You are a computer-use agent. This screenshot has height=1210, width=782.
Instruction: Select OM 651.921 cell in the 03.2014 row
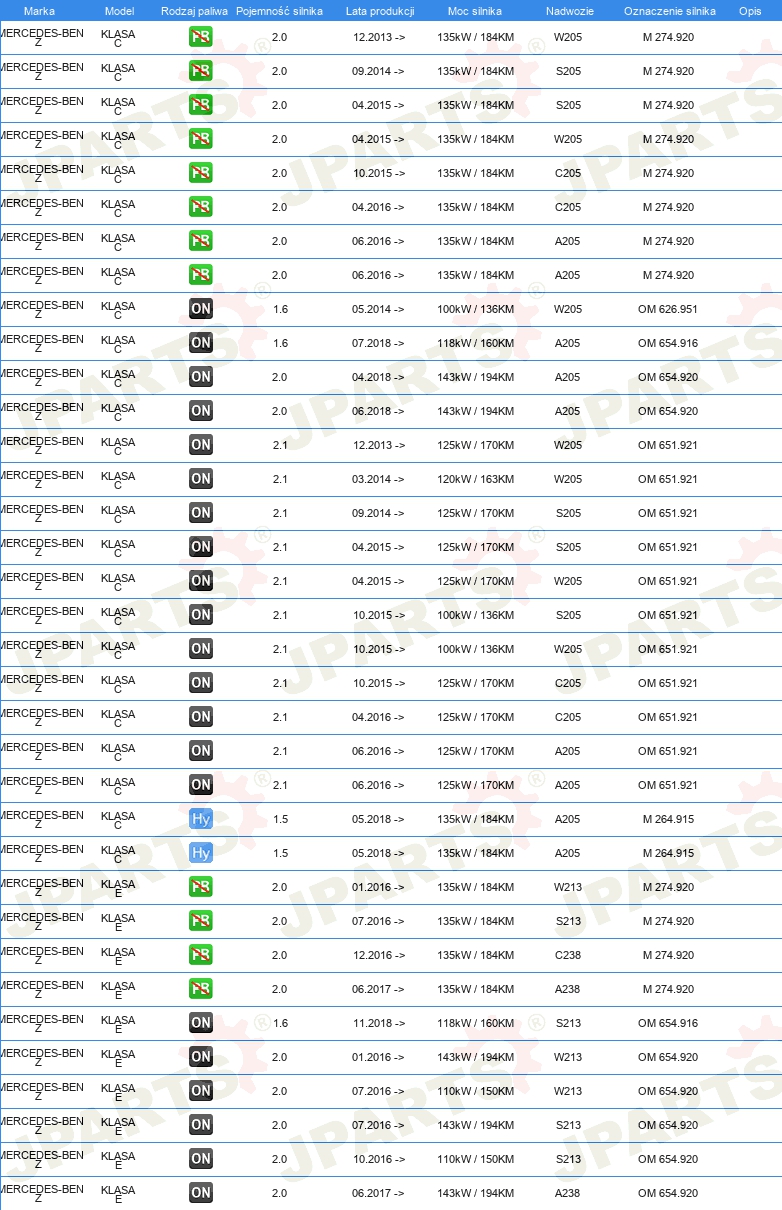click(x=668, y=480)
